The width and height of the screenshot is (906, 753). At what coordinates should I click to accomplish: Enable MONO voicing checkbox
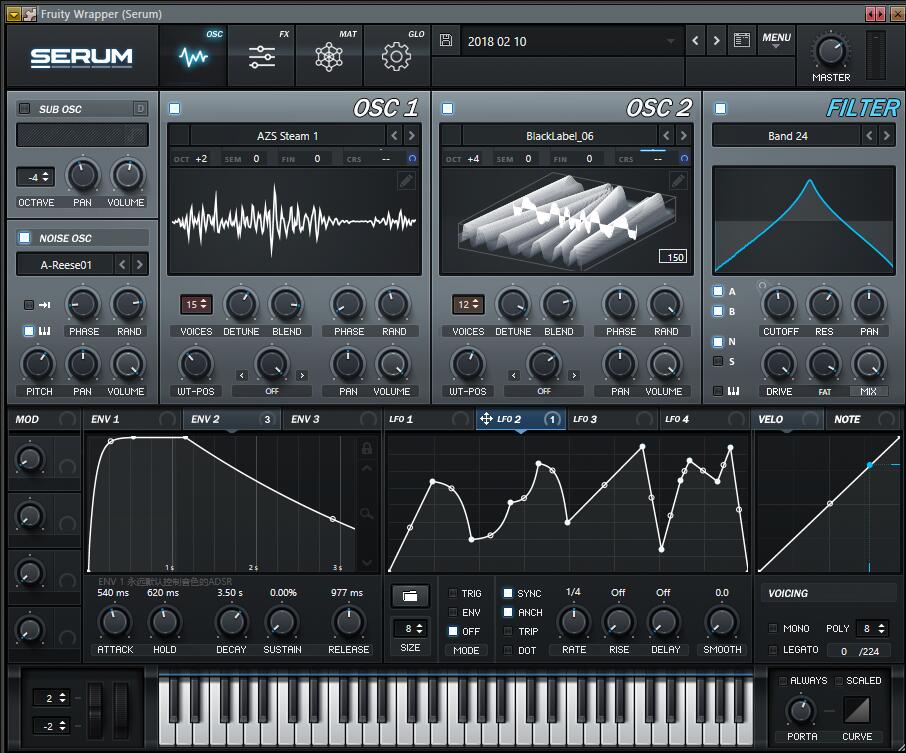point(773,628)
